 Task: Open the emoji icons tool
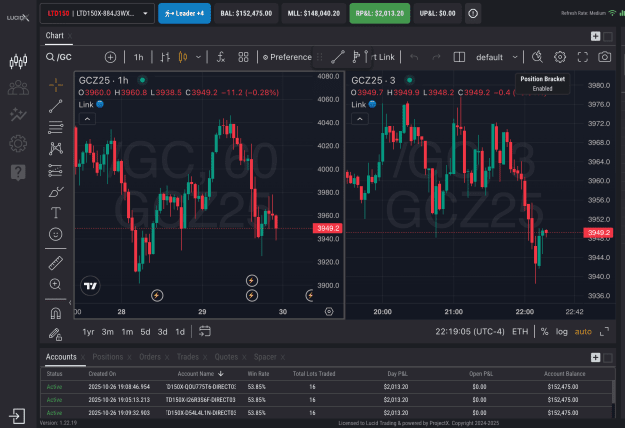click(56, 234)
